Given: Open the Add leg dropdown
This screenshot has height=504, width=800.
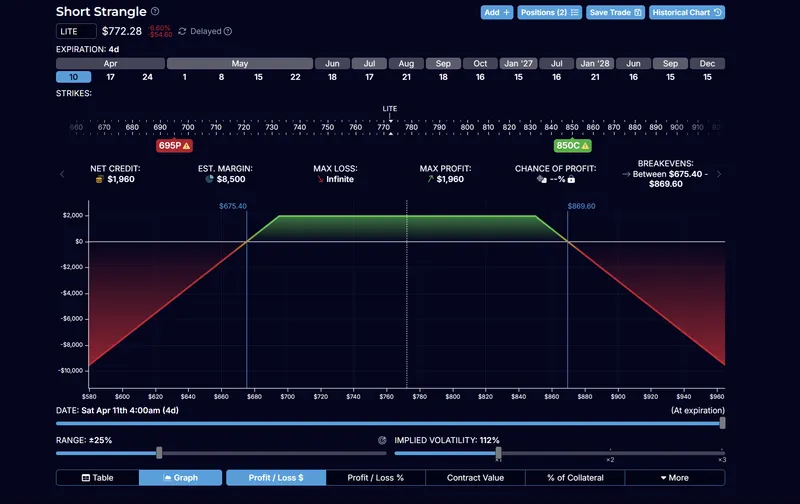Looking at the screenshot, I should click(x=496, y=12).
